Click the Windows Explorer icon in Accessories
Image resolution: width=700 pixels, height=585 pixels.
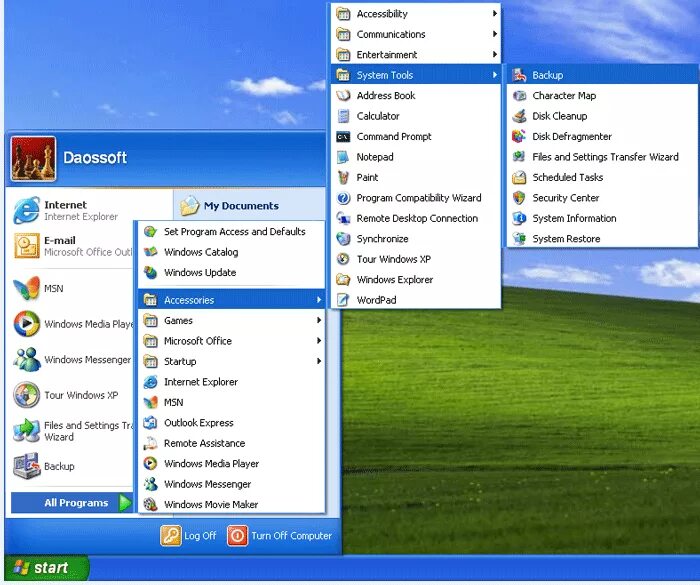(343, 280)
